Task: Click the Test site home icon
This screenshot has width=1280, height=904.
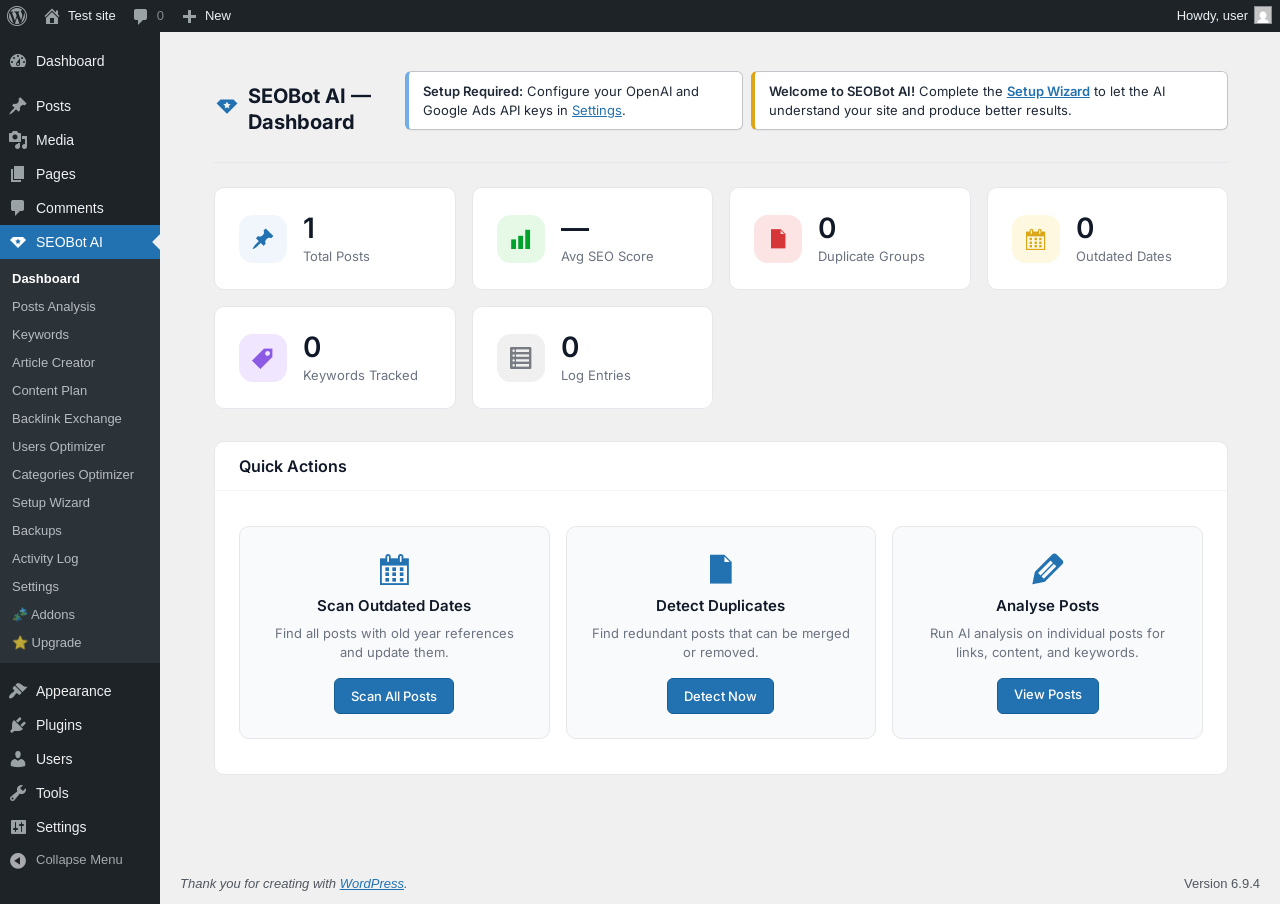Action: click(x=52, y=16)
